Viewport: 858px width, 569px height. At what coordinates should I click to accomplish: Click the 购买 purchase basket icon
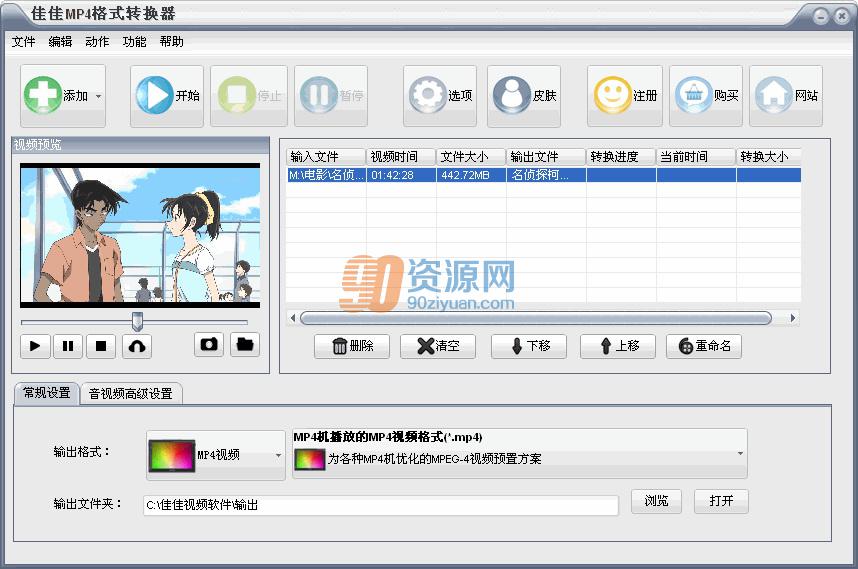pyautogui.click(x=693, y=95)
